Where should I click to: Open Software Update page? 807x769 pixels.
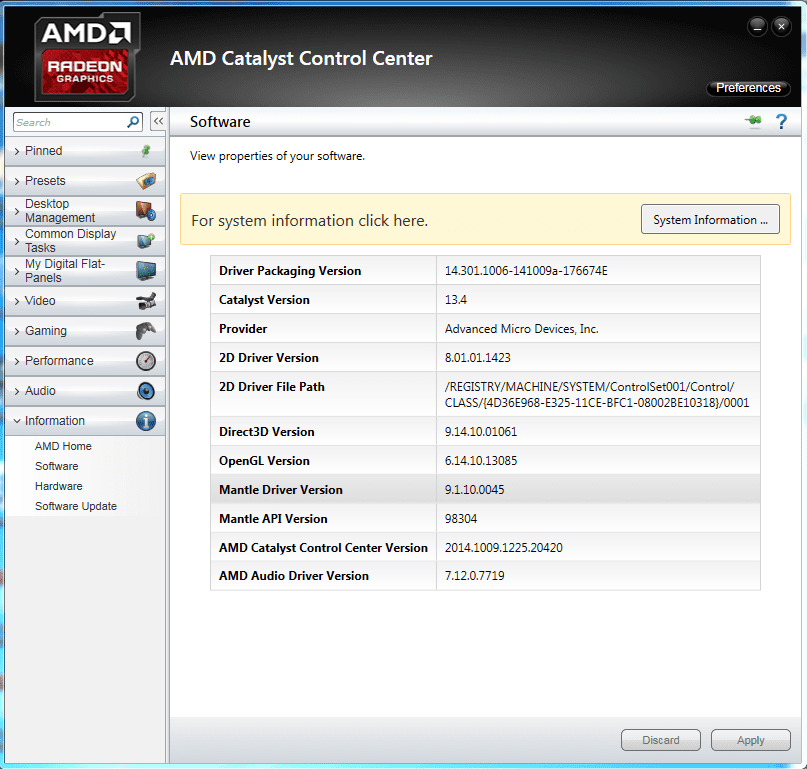(x=76, y=506)
